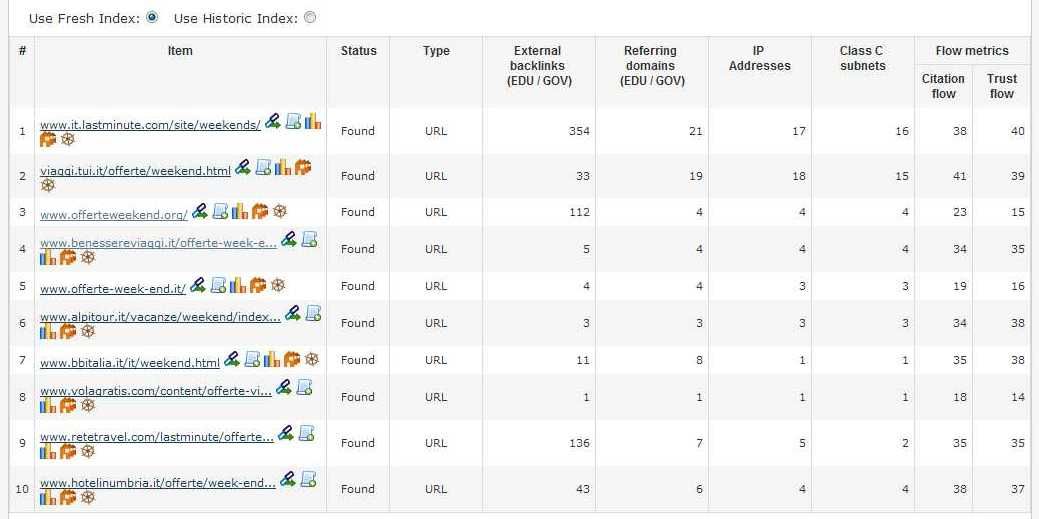Select the Use Historic Index radio button
This screenshot has height=519, width=1039.
point(310,17)
